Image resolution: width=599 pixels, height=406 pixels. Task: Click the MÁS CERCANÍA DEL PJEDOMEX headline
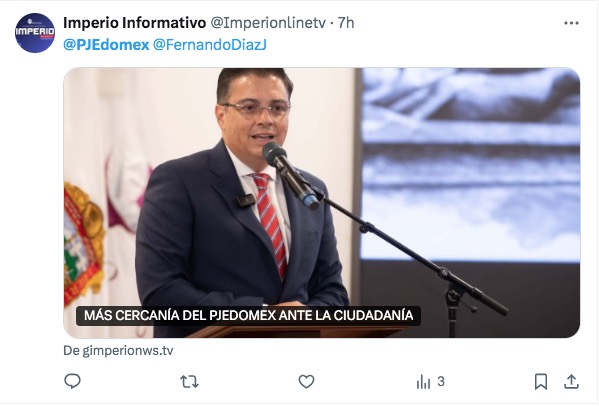click(x=248, y=315)
